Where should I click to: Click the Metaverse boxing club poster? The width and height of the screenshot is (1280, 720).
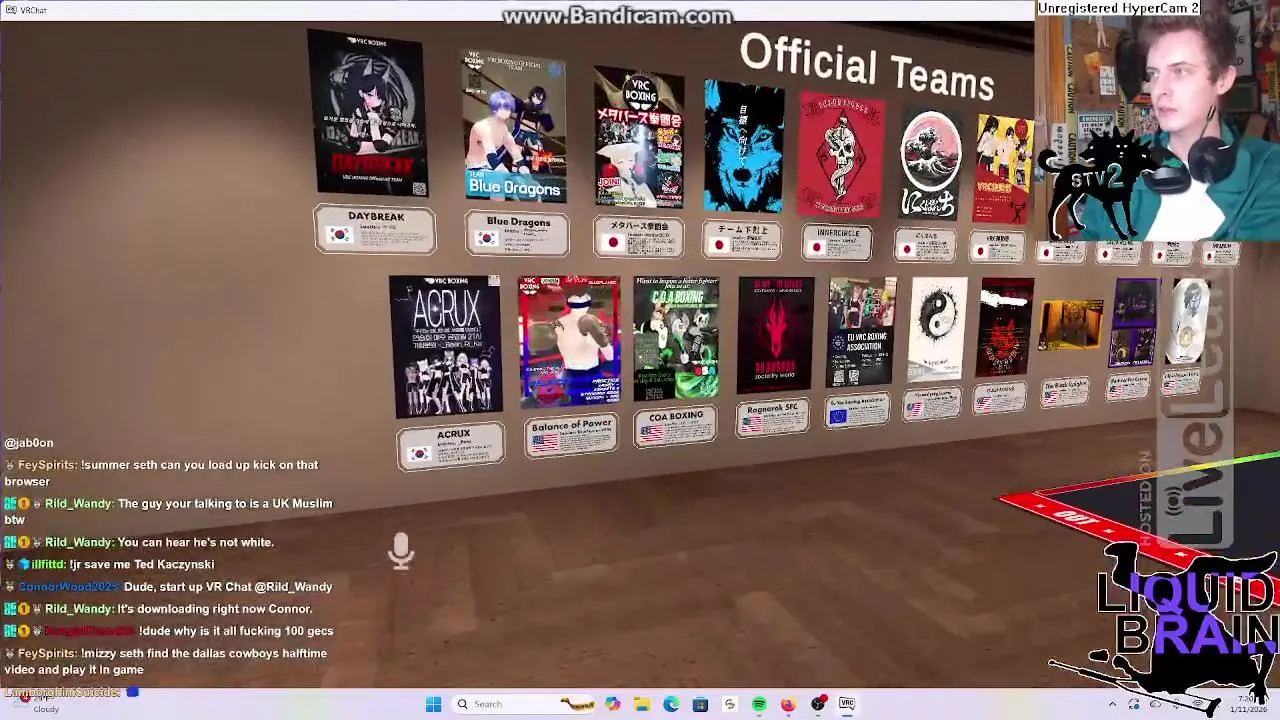tap(638, 138)
